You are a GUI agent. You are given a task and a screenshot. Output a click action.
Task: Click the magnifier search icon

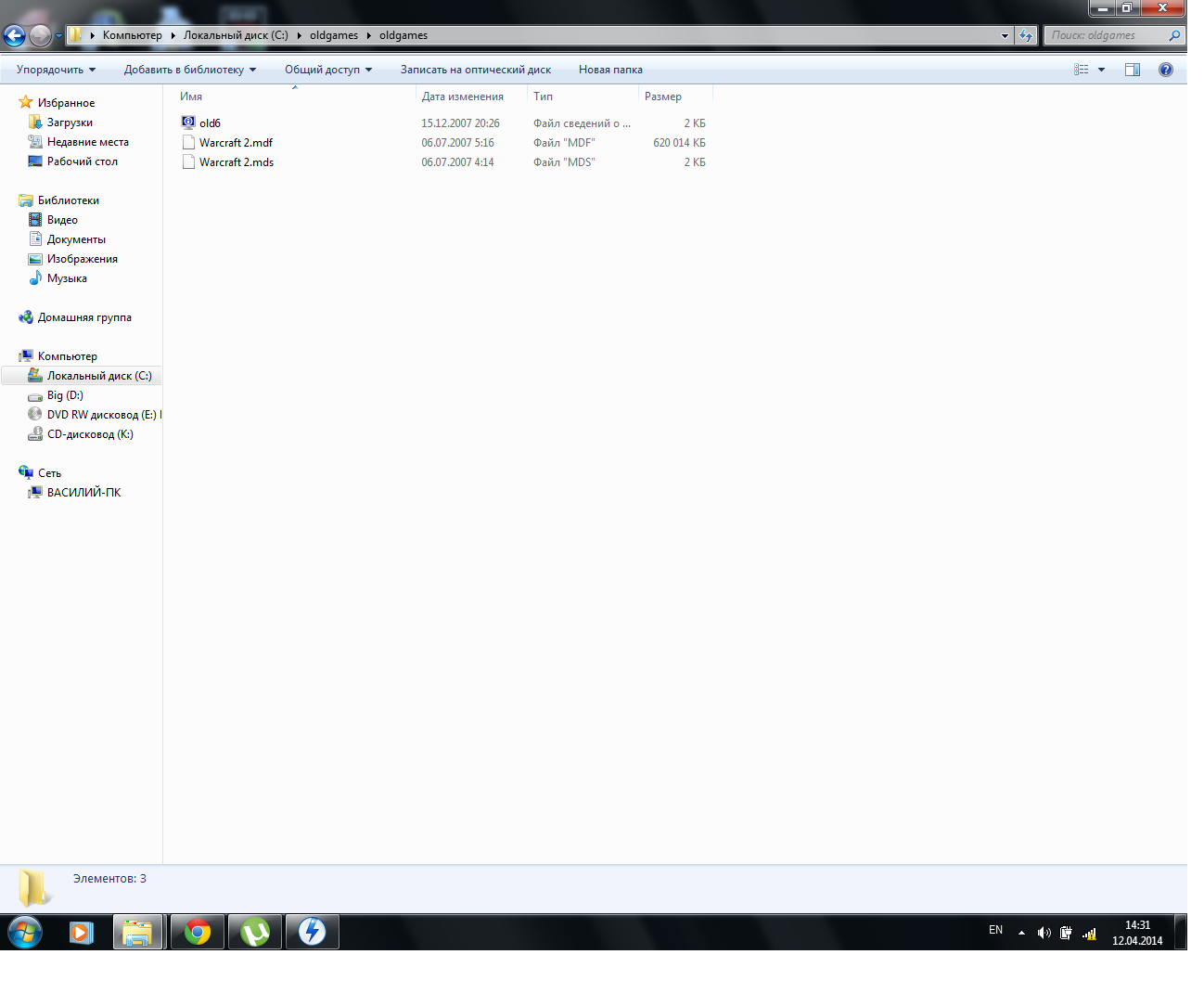(1174, 35)
